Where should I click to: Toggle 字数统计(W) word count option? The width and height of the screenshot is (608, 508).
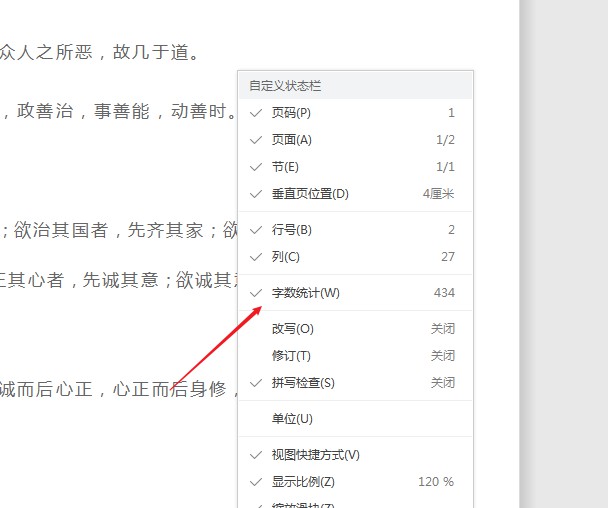(x=355, y=293)
